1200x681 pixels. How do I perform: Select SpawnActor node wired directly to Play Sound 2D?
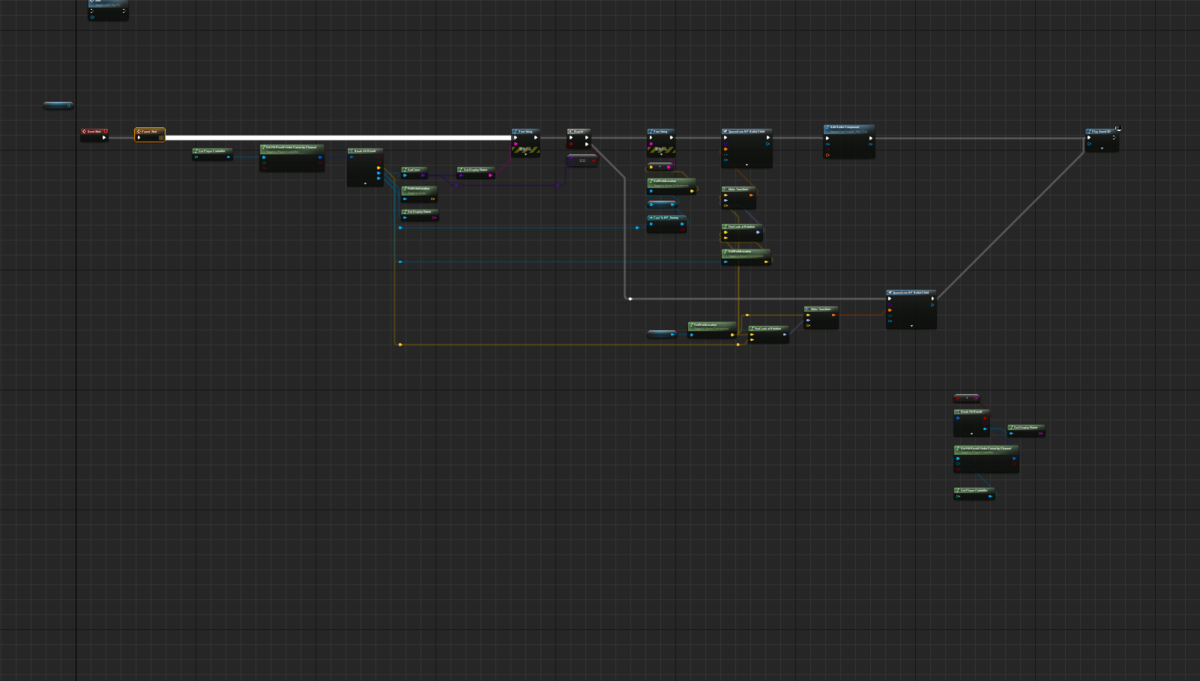click(911, 309)
